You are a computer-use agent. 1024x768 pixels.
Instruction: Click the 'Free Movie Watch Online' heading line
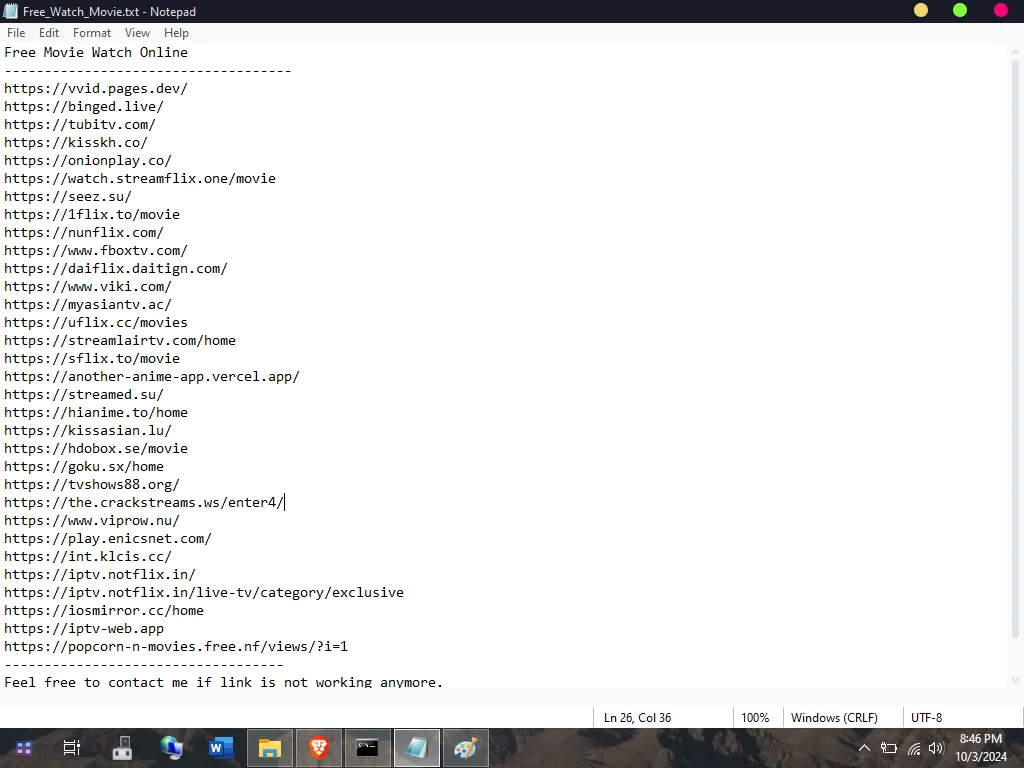tap(96, 52)
